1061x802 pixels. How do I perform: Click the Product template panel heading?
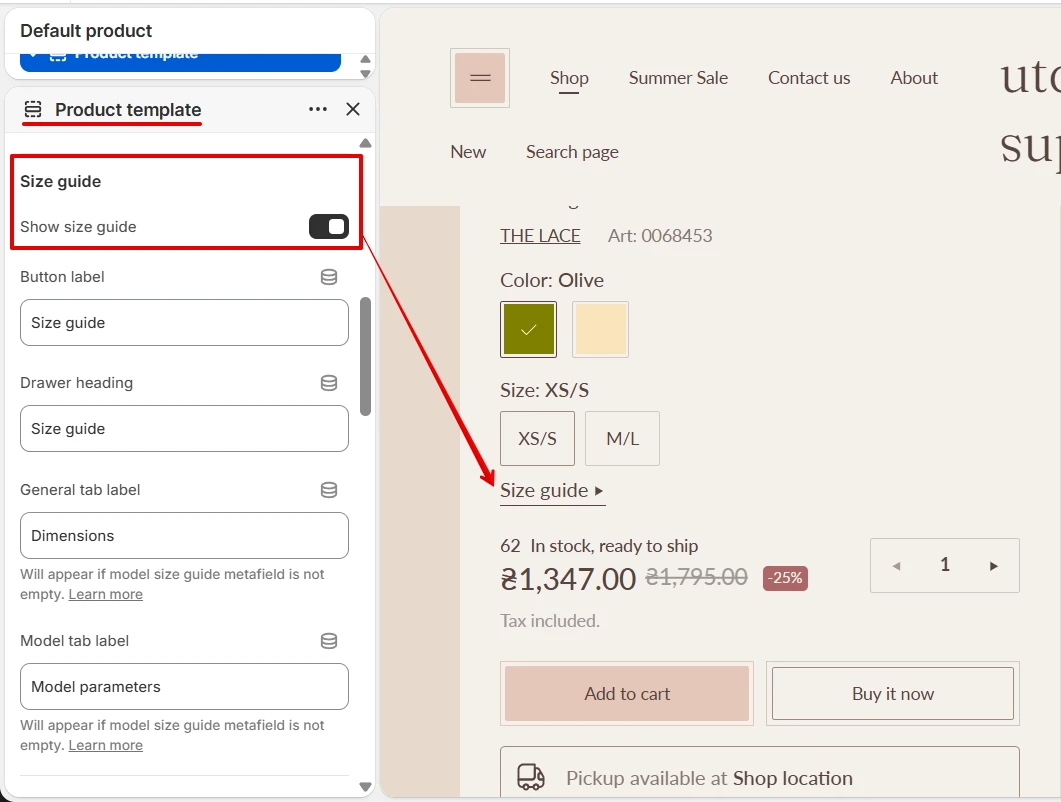(x=128, y=110)
